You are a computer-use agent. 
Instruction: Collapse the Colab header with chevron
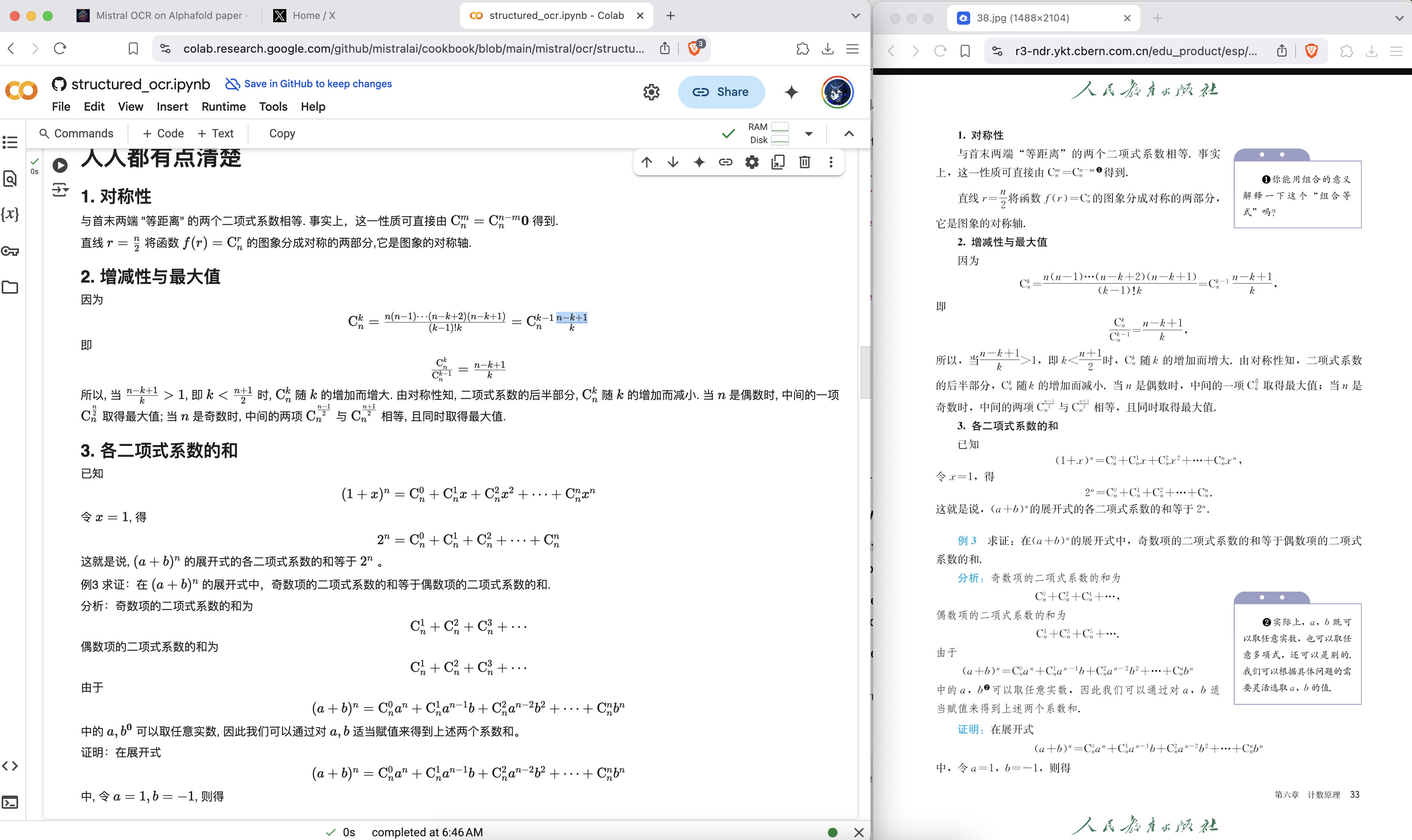coord(849,134)
